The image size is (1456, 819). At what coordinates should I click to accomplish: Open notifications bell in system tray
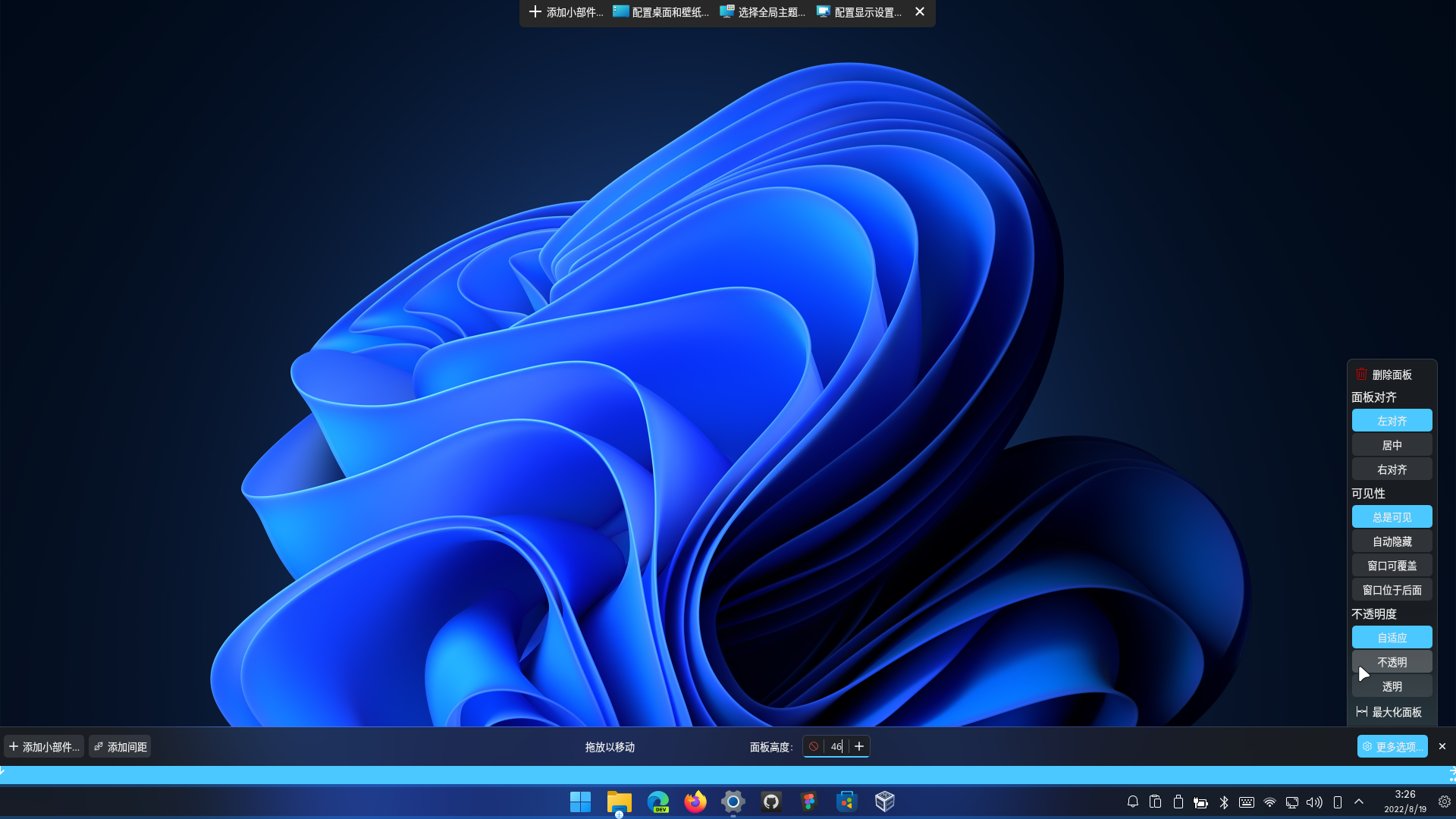(x=1133, y=802)
